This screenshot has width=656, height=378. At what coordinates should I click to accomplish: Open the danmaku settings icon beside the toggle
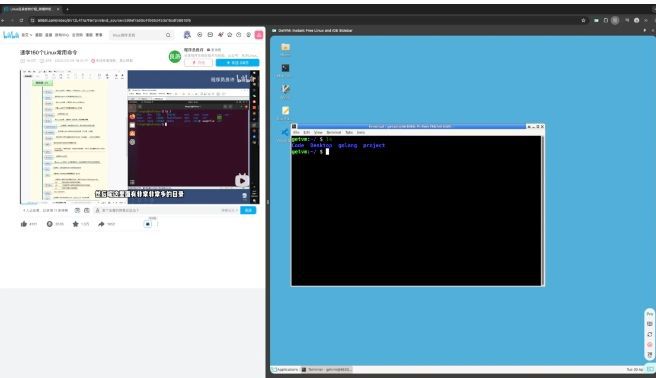pyautogui.click(x=87, y=210)
